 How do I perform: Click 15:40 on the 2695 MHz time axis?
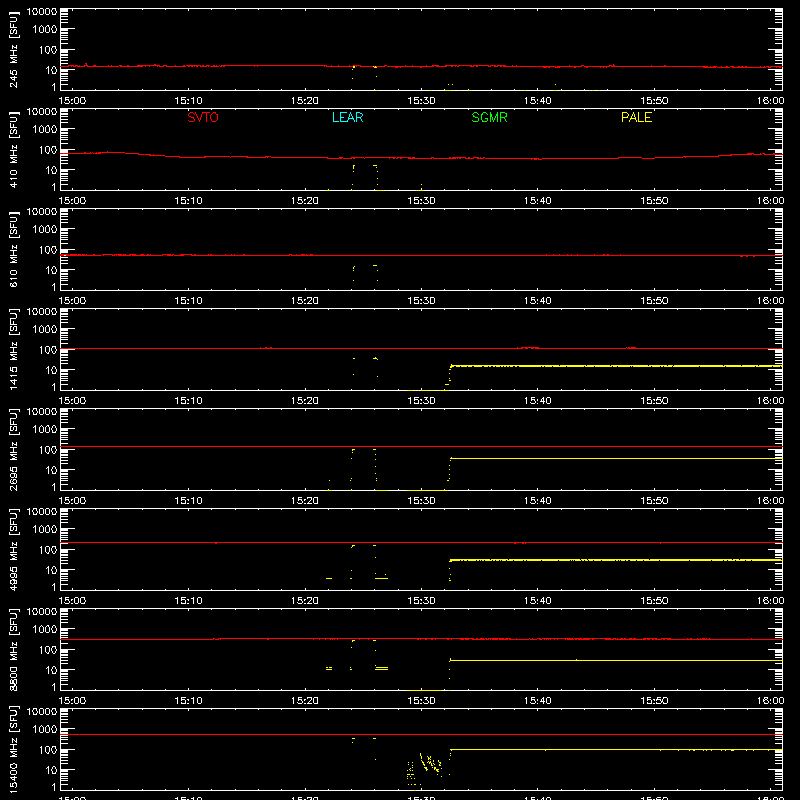point(538,501)
